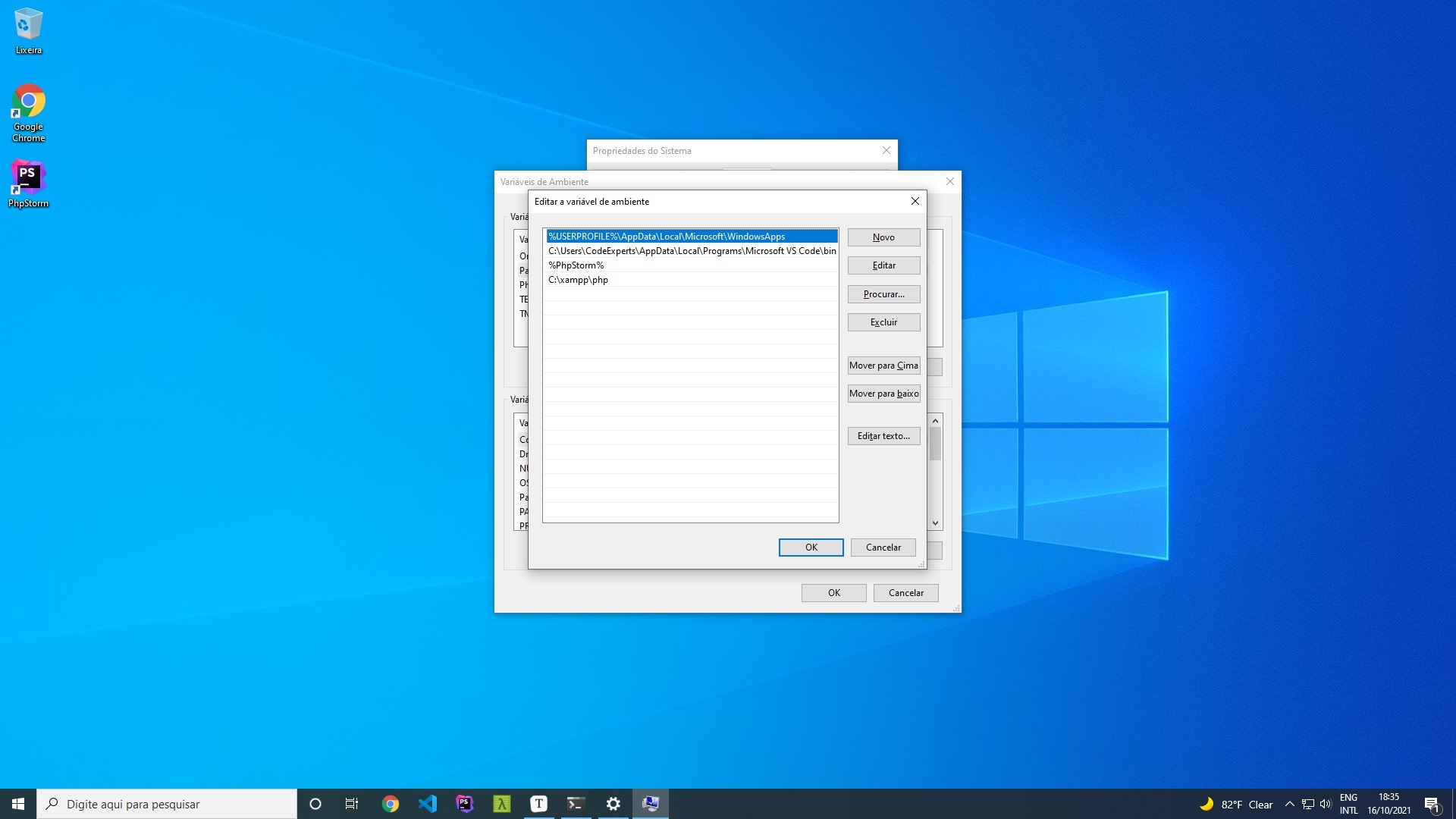Click the Novo button
Screen dimensions: 1456x819
[x=883, y=237]
